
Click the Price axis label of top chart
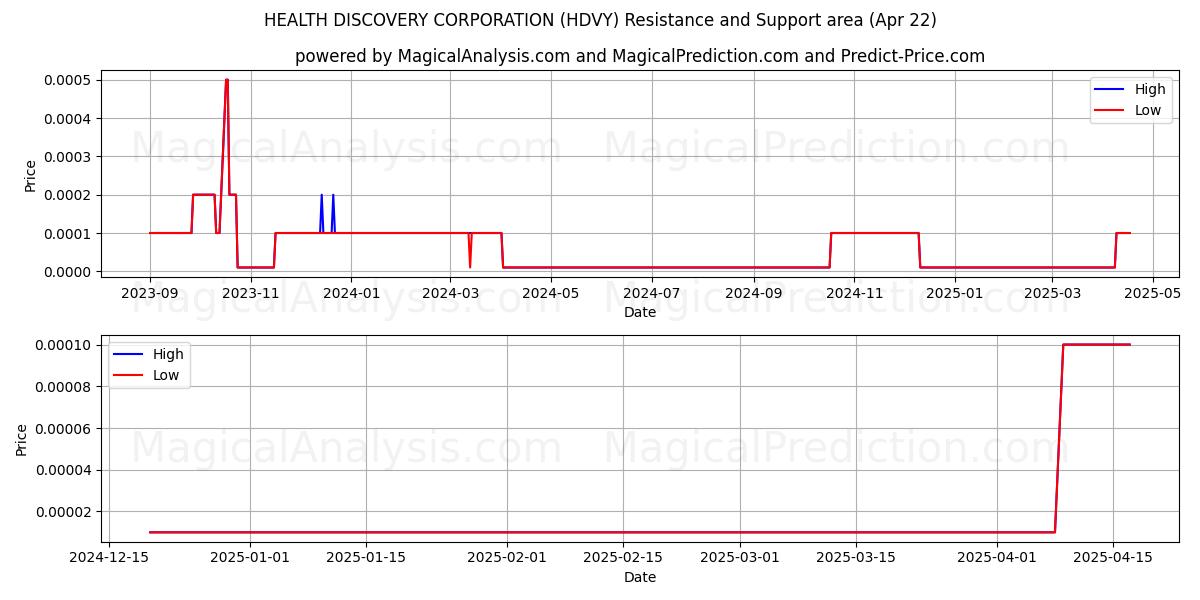click(30, 175)
